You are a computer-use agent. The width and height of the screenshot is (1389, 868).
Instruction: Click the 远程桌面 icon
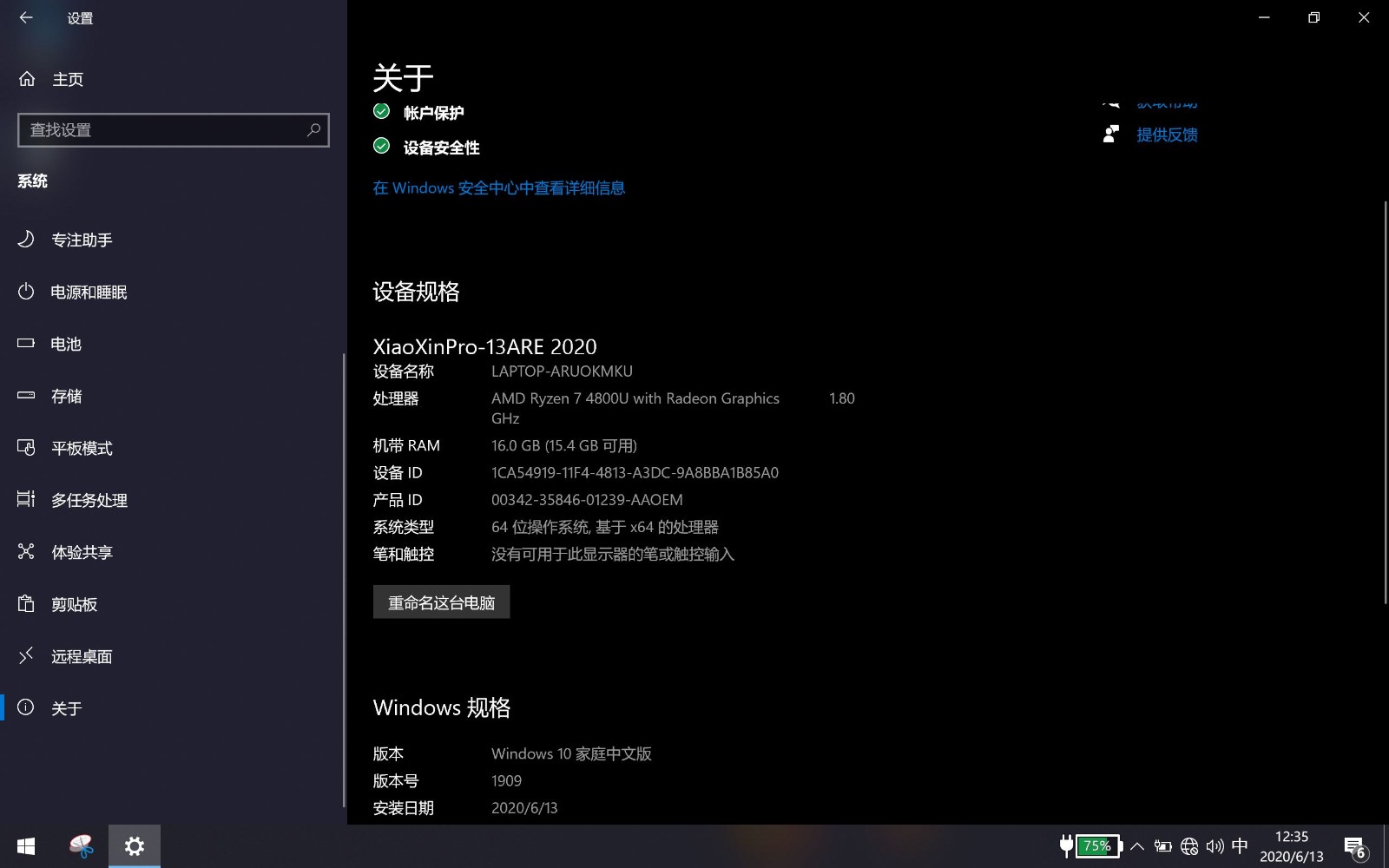(x=26, y=655)
